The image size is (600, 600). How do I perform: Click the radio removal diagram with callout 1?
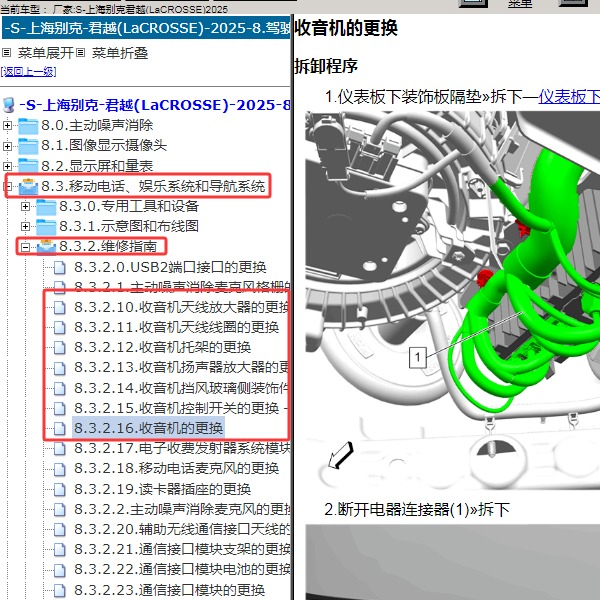[452, 301]
